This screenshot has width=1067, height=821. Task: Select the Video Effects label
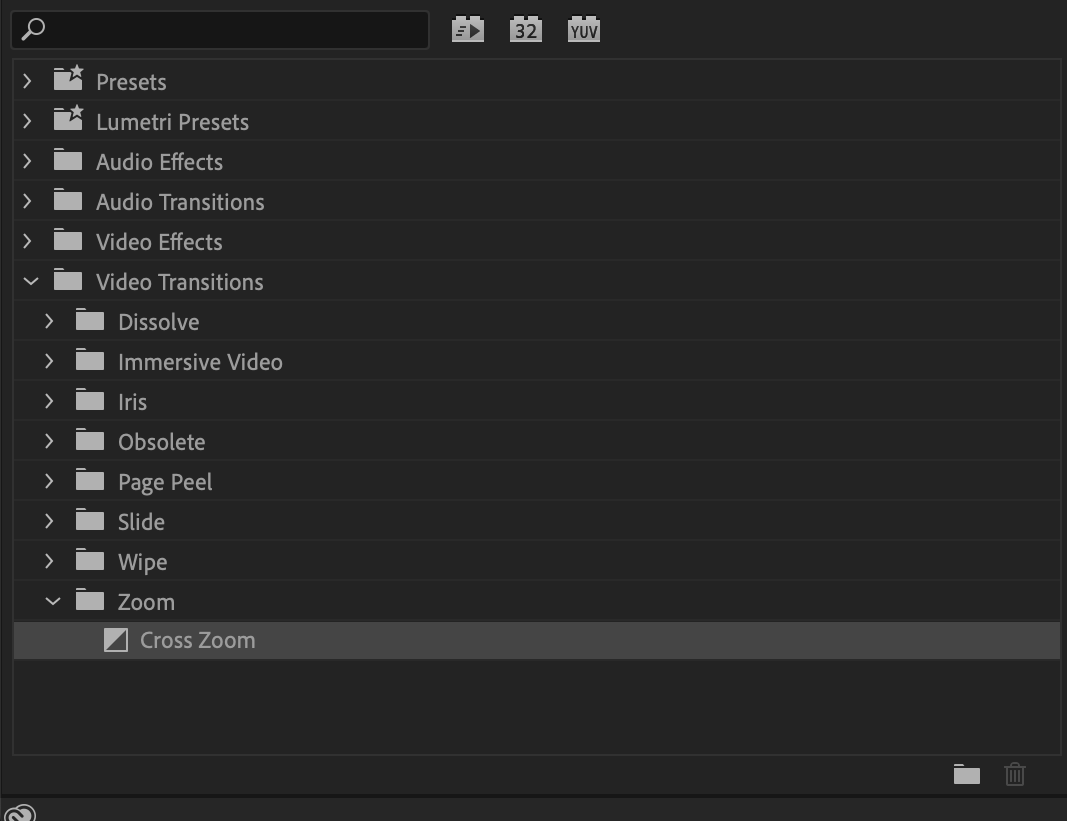(159, 242)
